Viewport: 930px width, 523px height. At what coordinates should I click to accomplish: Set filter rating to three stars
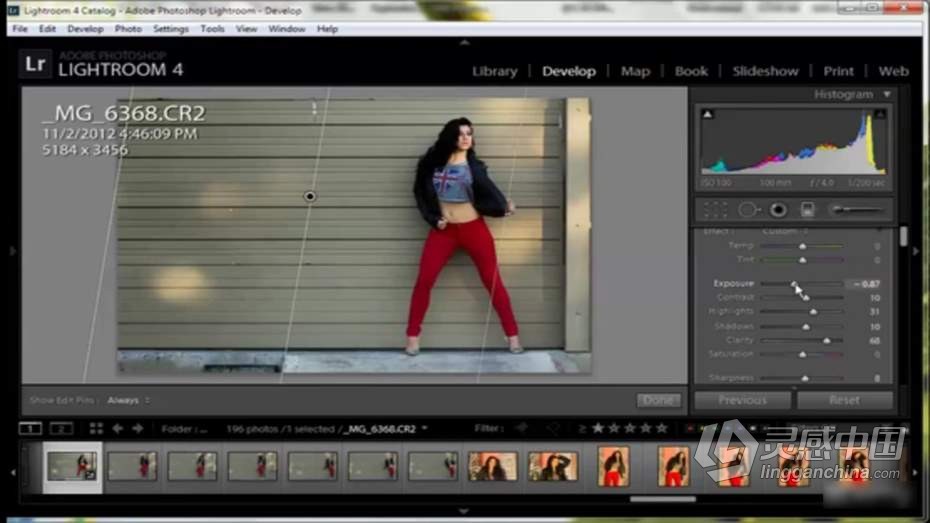click(x=630, y=428)
